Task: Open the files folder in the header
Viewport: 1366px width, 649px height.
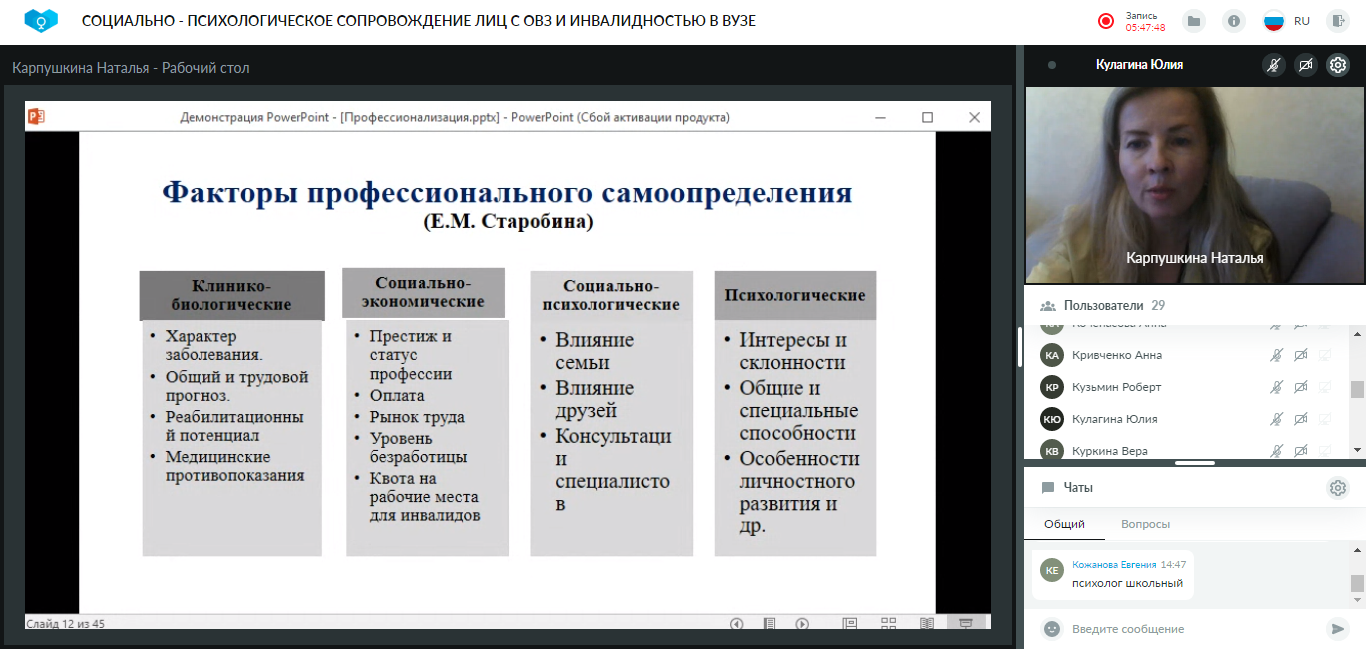Action: [x=1193, y=21]
